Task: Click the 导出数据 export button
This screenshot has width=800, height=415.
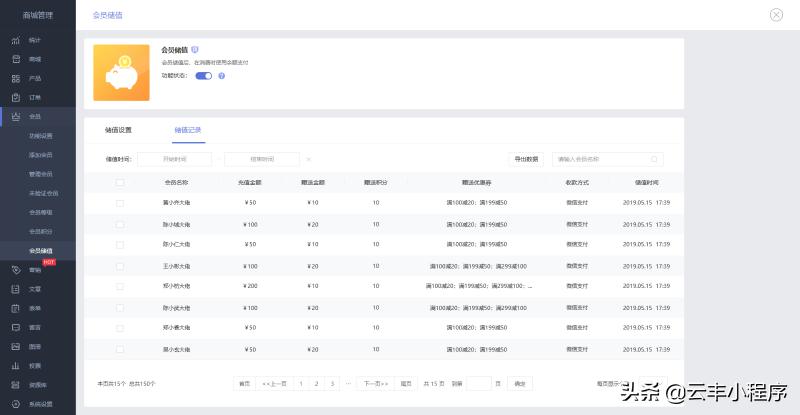Action: [x=526, y=159]
